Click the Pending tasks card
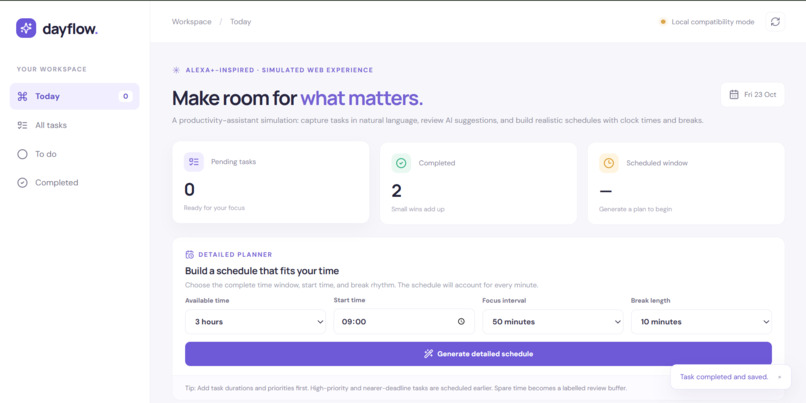This screenshot has width=806, height=403. (270, 182)
